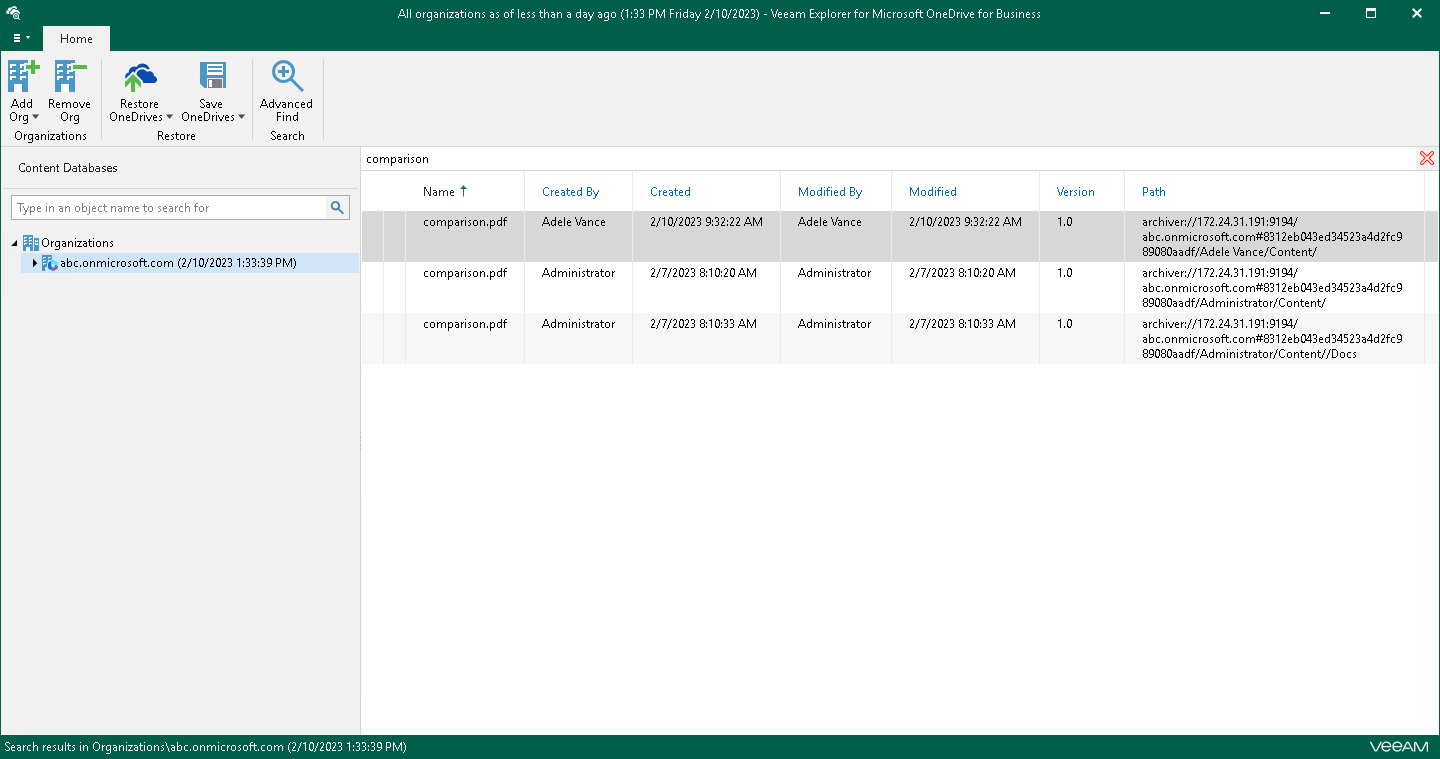The image size is (1440, 759).
Task: Select Organizations in the tree
Action: pos(78,243)
